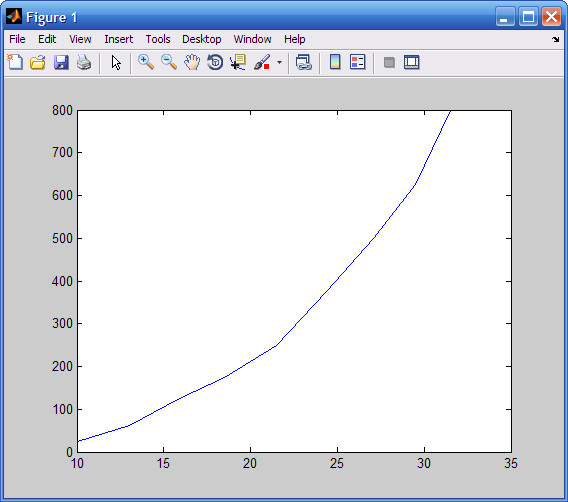Save the figure with the floppy icon
Viewport: 568px width, 502px height.
point(61,62)
